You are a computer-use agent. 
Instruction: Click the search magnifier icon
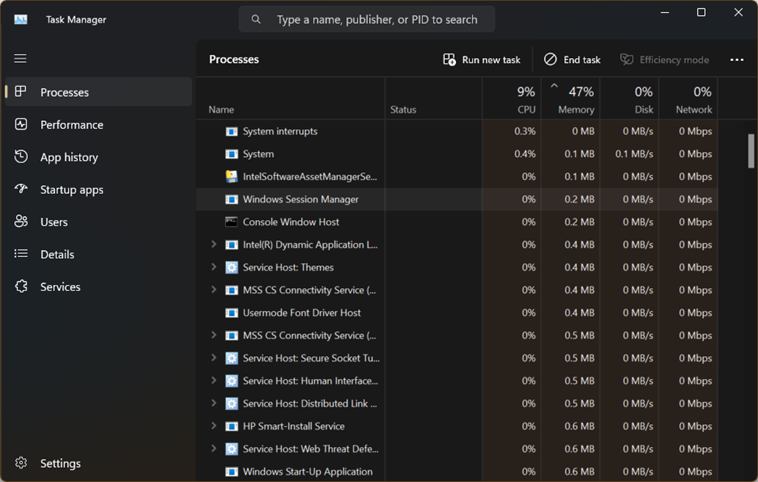pos(256,19)
